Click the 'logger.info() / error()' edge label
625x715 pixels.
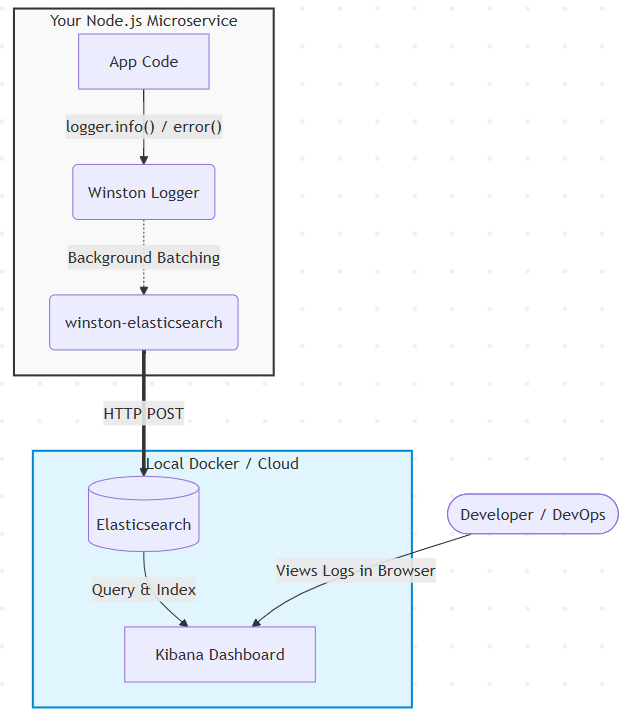pyautogui.click(x=144, y=126)
